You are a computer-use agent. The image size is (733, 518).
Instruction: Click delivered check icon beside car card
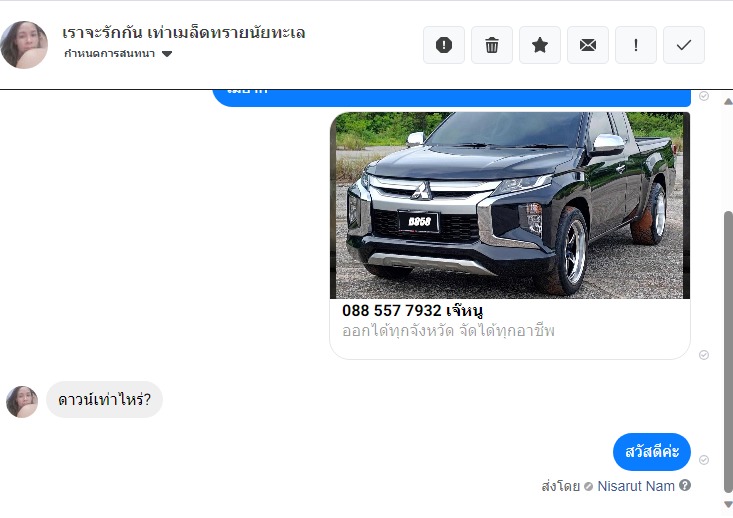point(704,355)
